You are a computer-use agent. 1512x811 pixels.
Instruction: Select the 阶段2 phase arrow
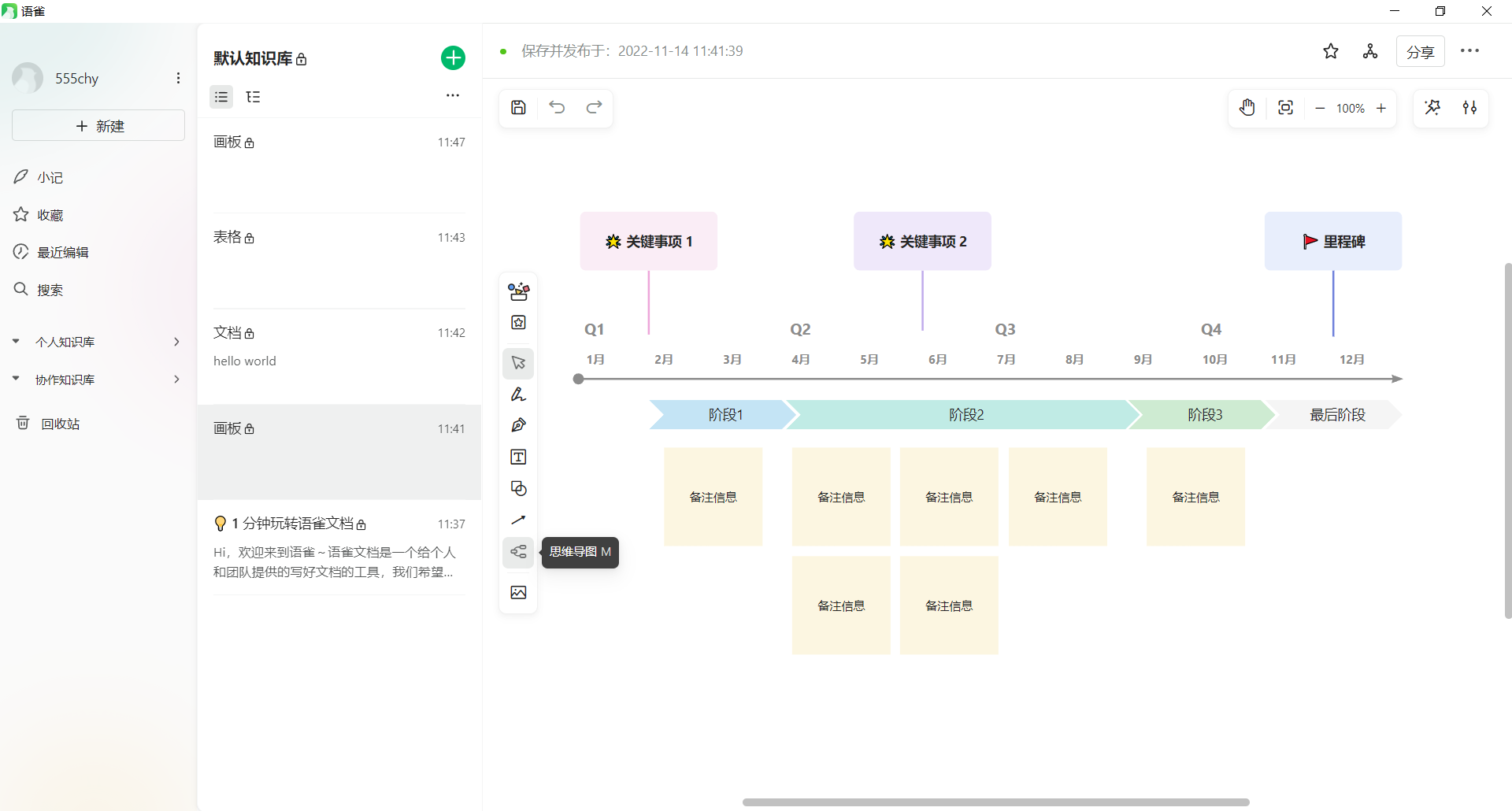pyautogui.click(x=965, y=415)
